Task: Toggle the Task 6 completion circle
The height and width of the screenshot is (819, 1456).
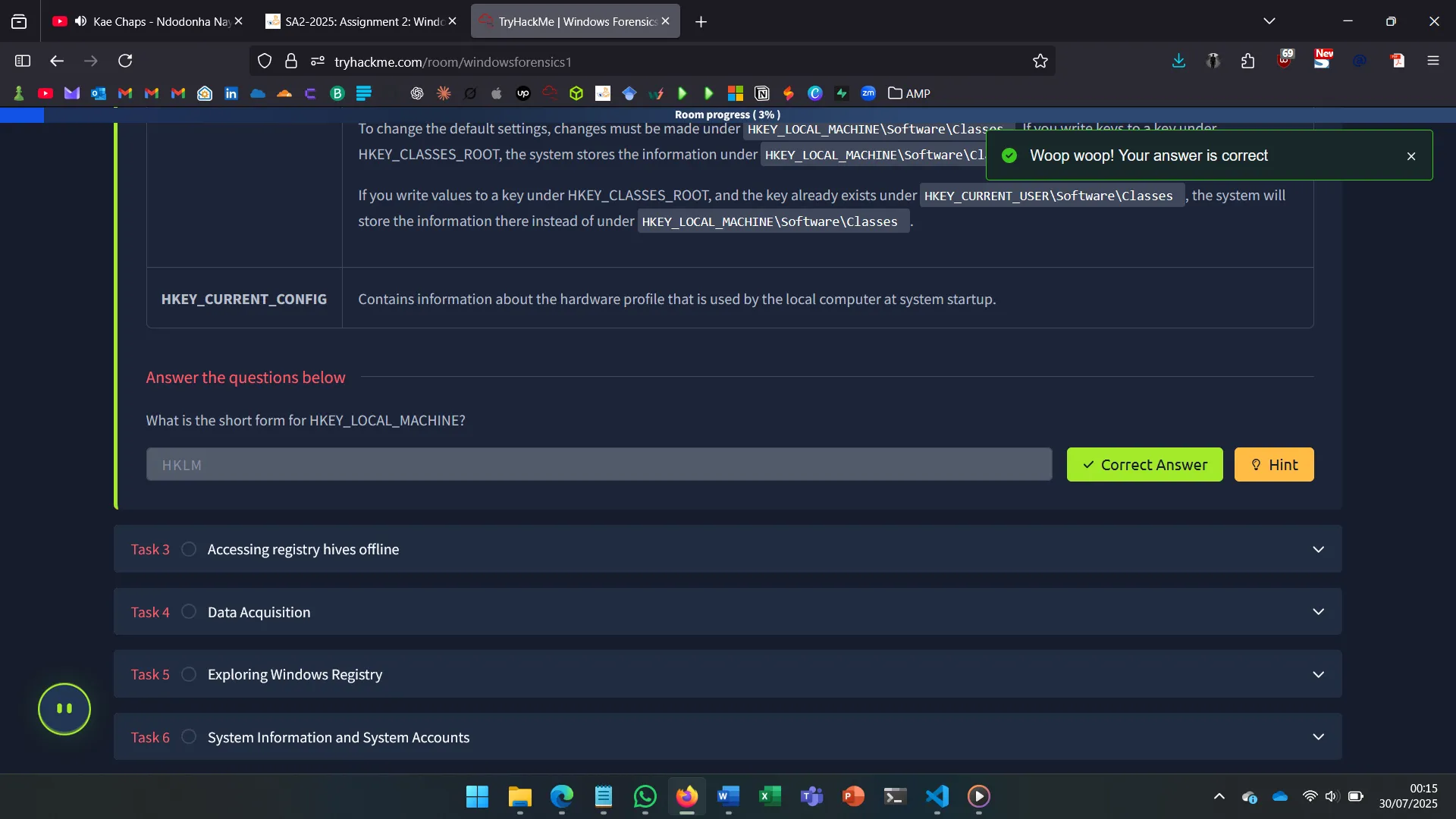Action: click(189, 737)
